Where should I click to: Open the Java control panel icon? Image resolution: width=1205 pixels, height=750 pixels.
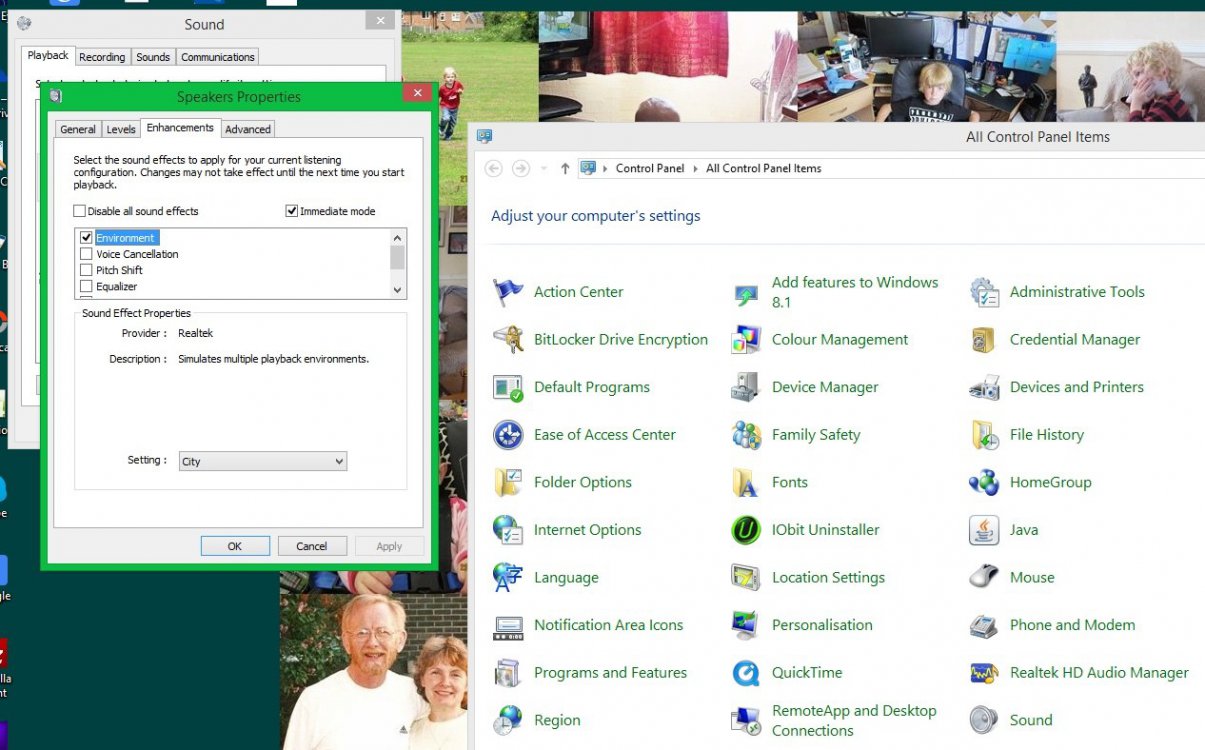1024,530
